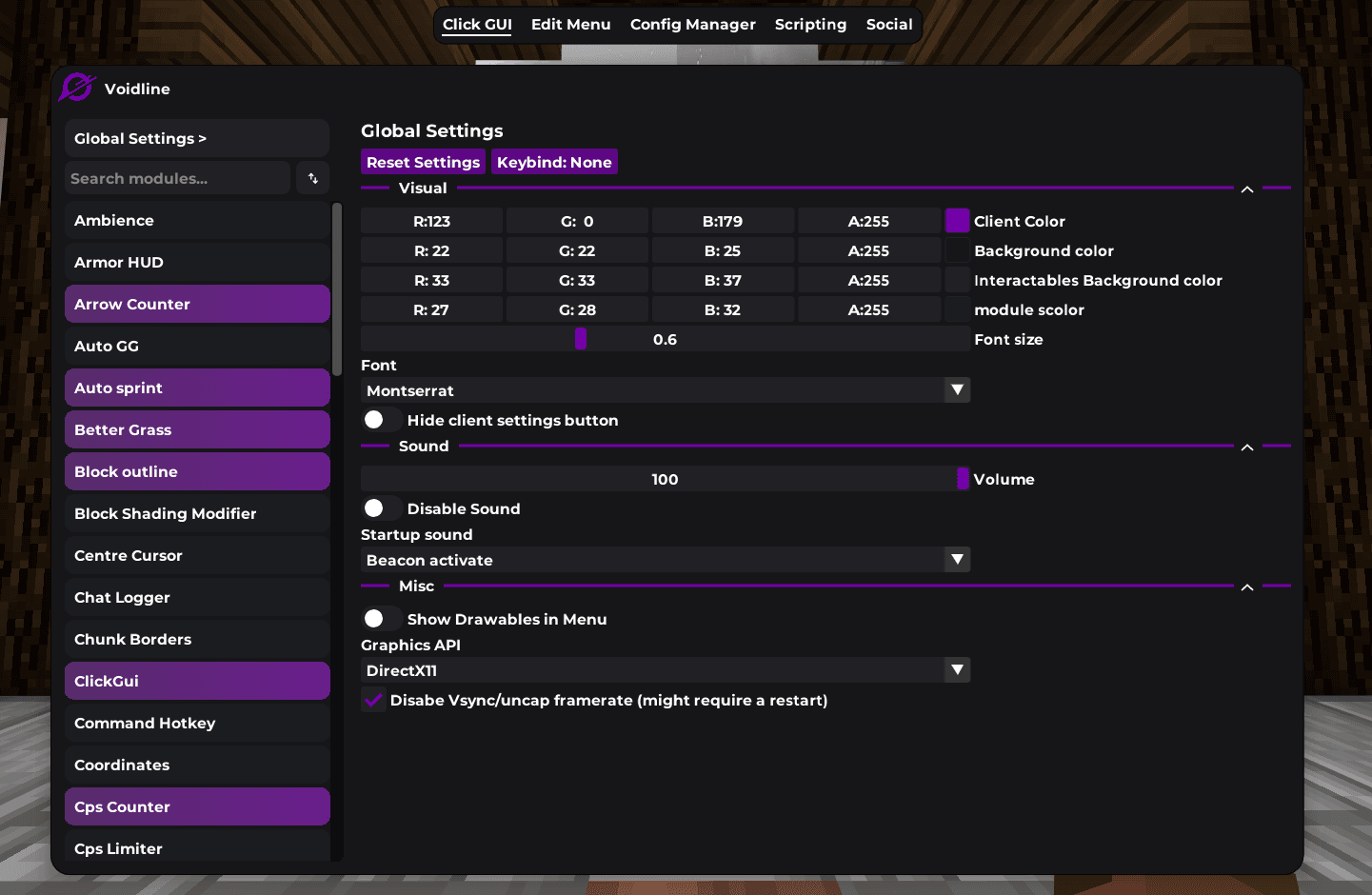Viewport: 1372px width, 895px height.
Task: Open the Edit Menu tab
Action: pos(571,25)
